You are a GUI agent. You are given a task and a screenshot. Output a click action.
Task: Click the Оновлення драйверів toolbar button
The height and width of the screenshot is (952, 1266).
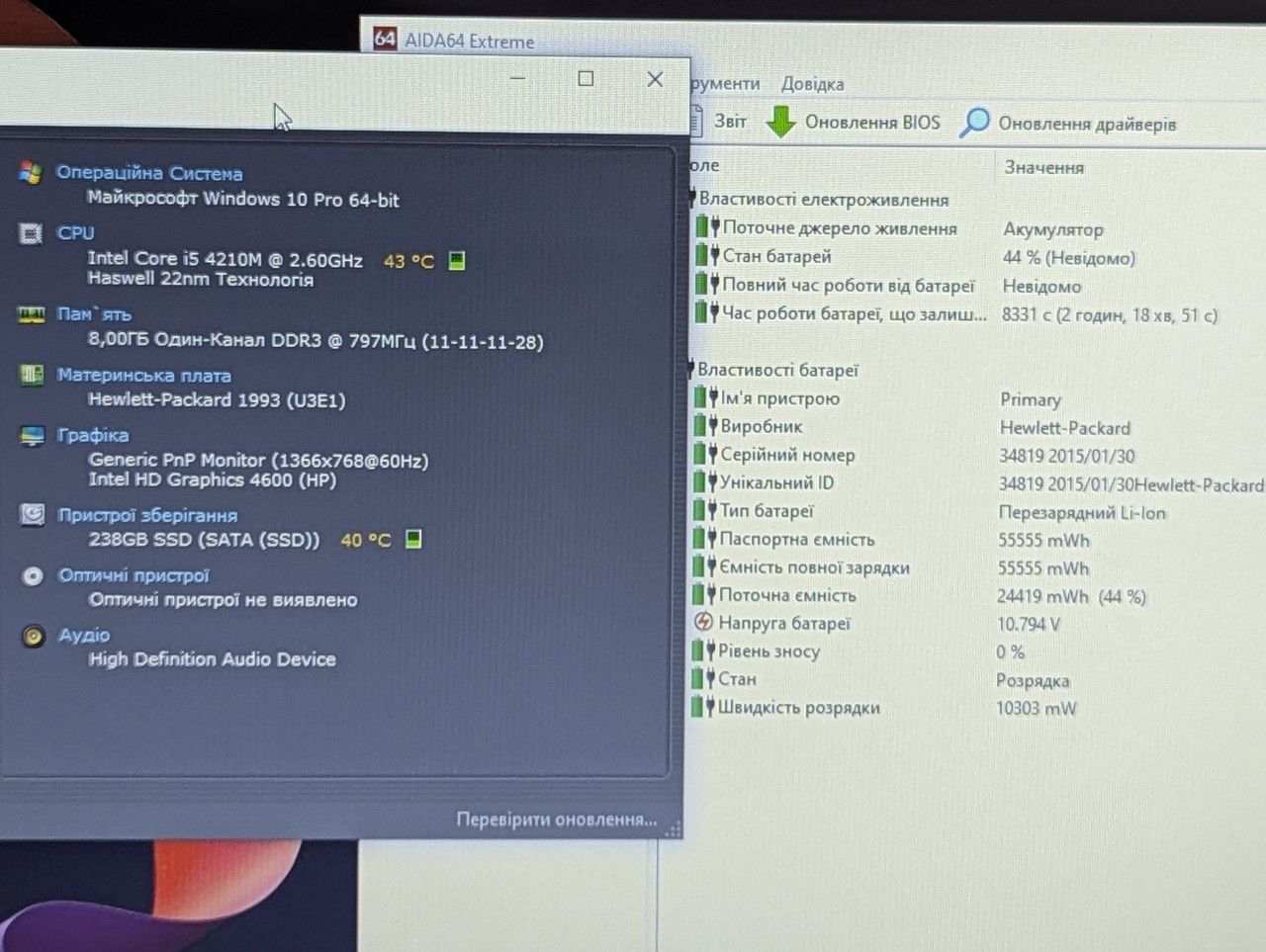[x=1068, y=123]
